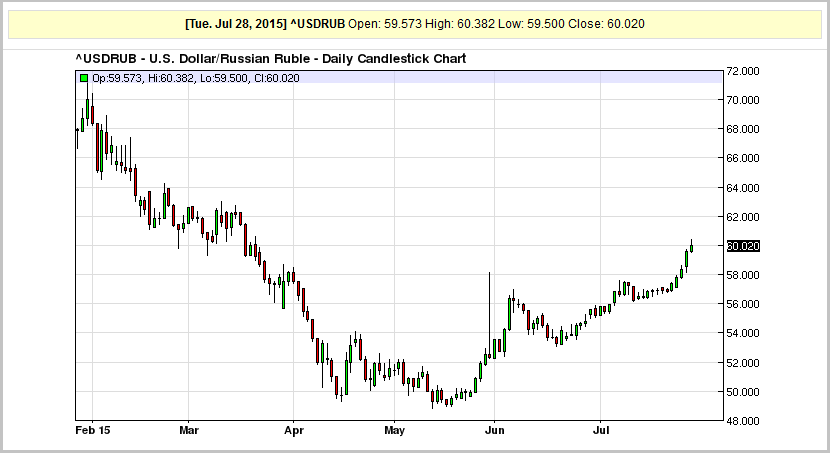Viewport: 830px width, 453px height.
Task: Click the 68.000 price axis label
Action: (743, 129)
